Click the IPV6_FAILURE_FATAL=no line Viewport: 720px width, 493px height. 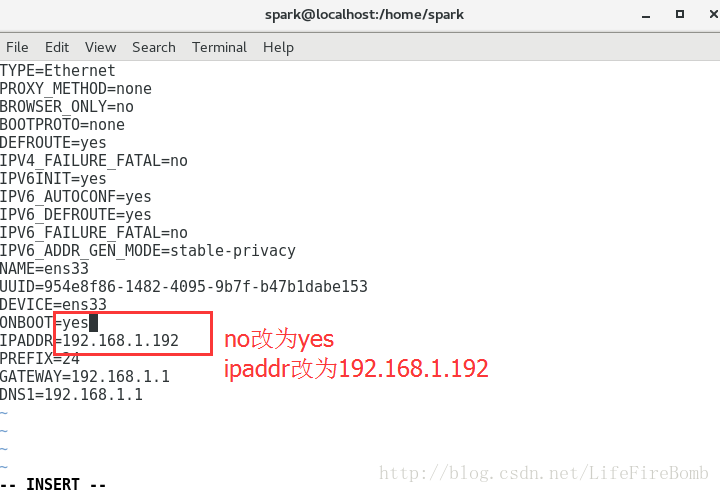pyautogui.click(x=94, y=233)
